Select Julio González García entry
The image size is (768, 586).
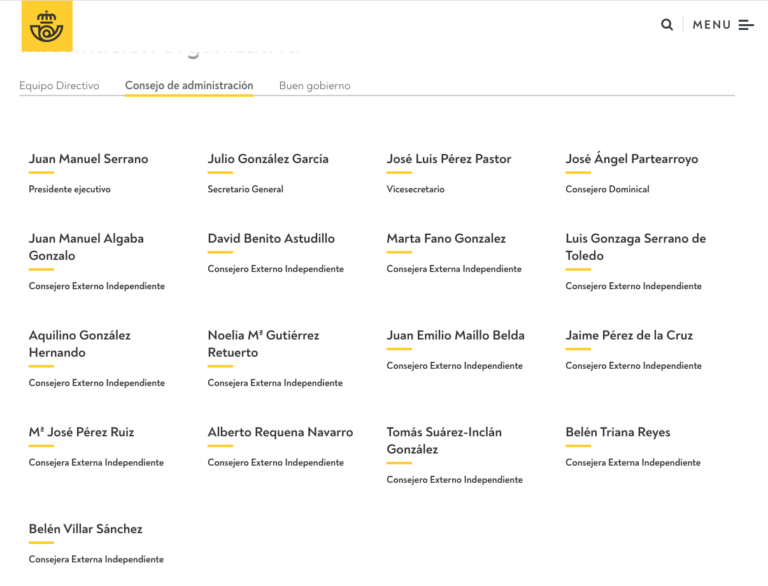click(268, 159)
